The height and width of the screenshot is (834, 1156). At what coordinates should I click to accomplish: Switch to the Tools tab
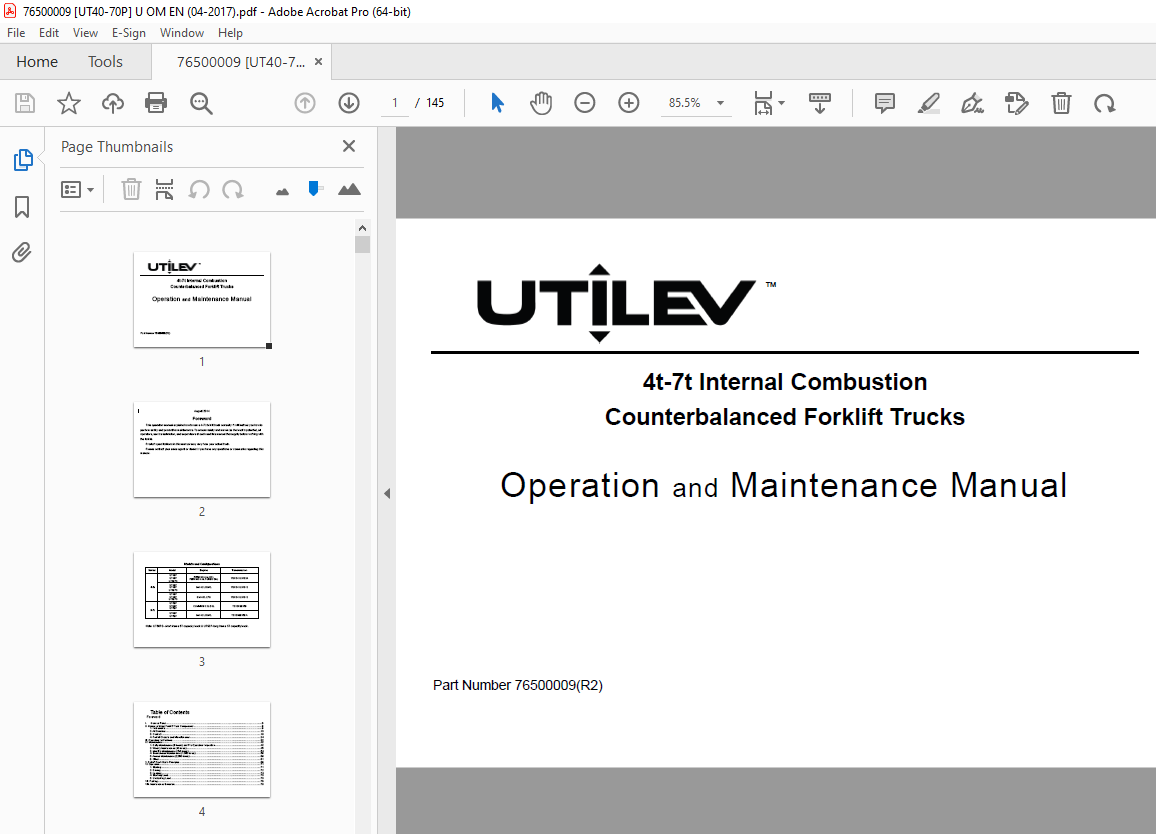(x=105, y=62)
